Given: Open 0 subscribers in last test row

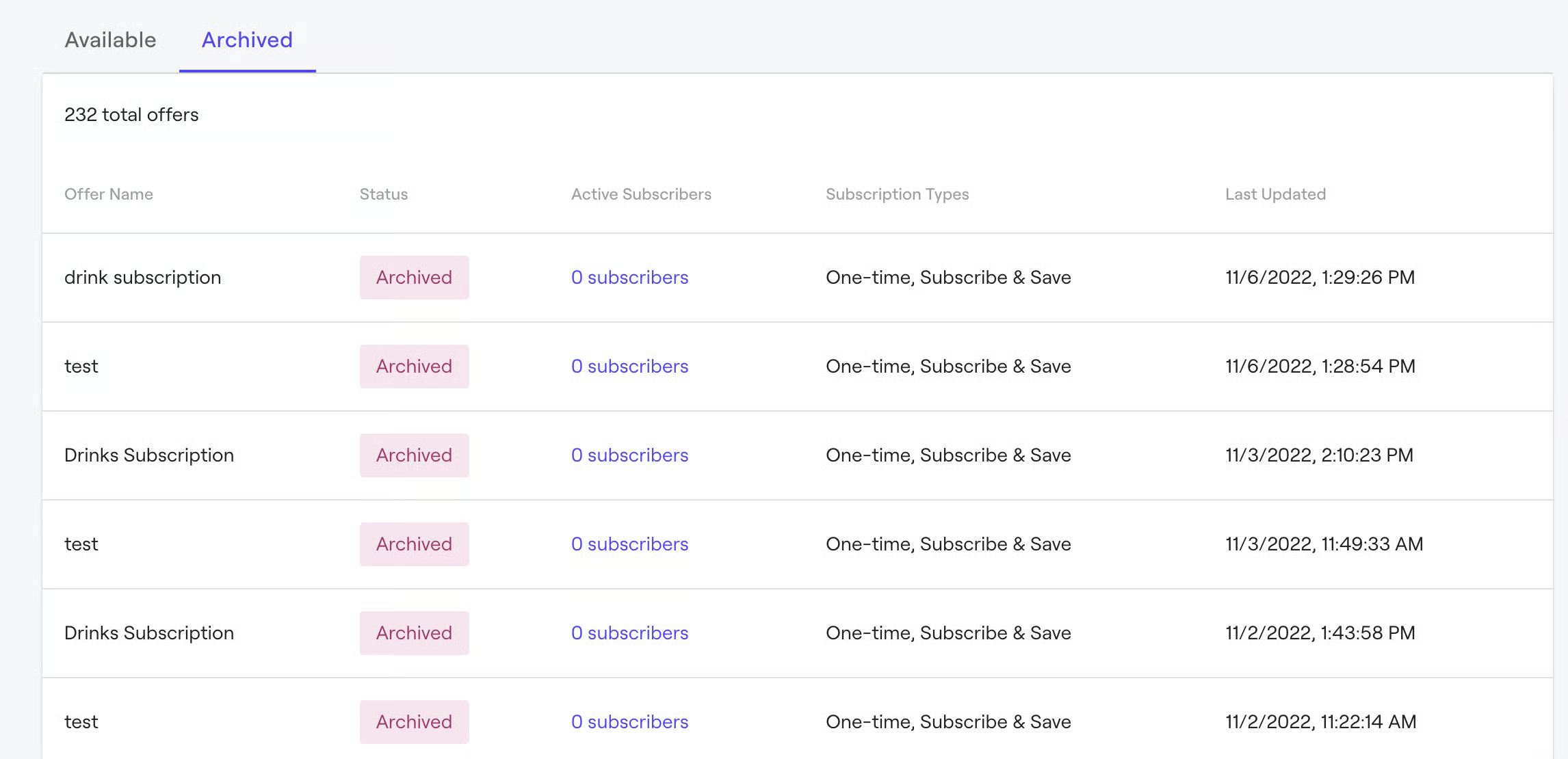Looking at the screenshot, I should click(x=629, y=722).
